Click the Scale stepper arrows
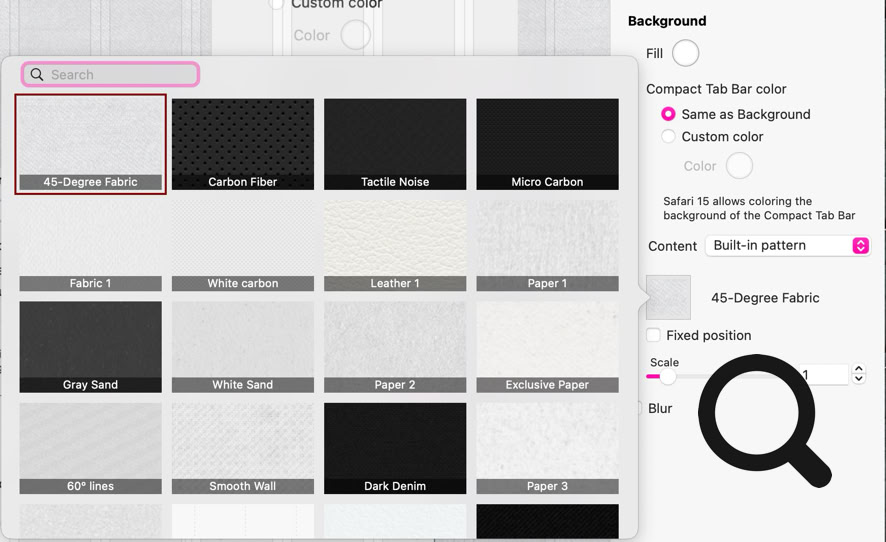The height and width of the screenshot is (542, 886). pos(858,374)
